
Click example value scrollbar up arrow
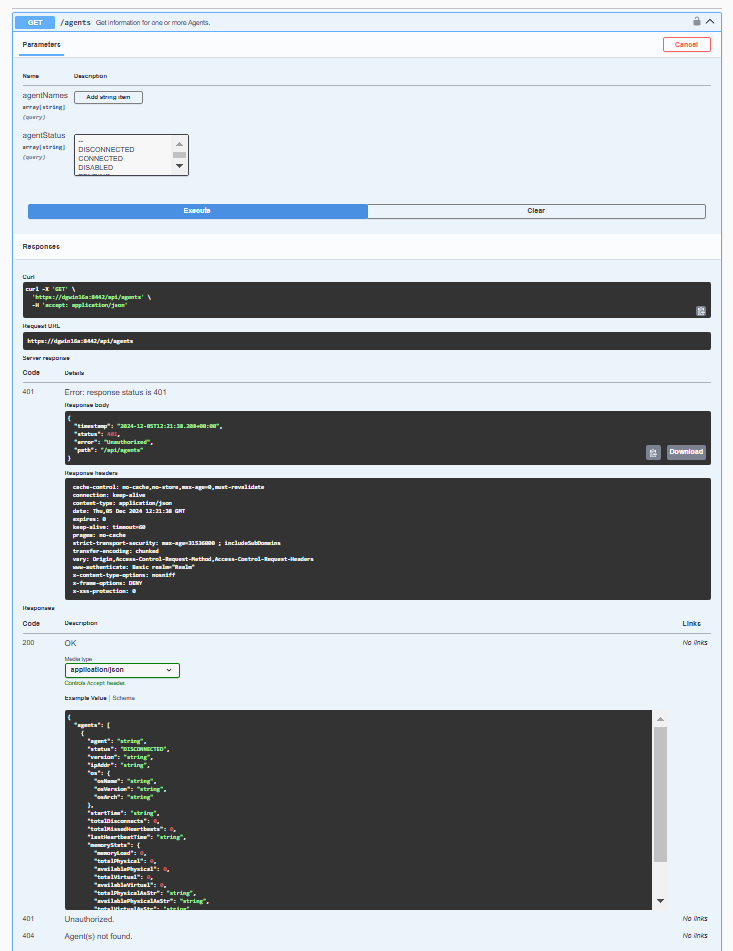pyautogui.click(x=660, y=719)
